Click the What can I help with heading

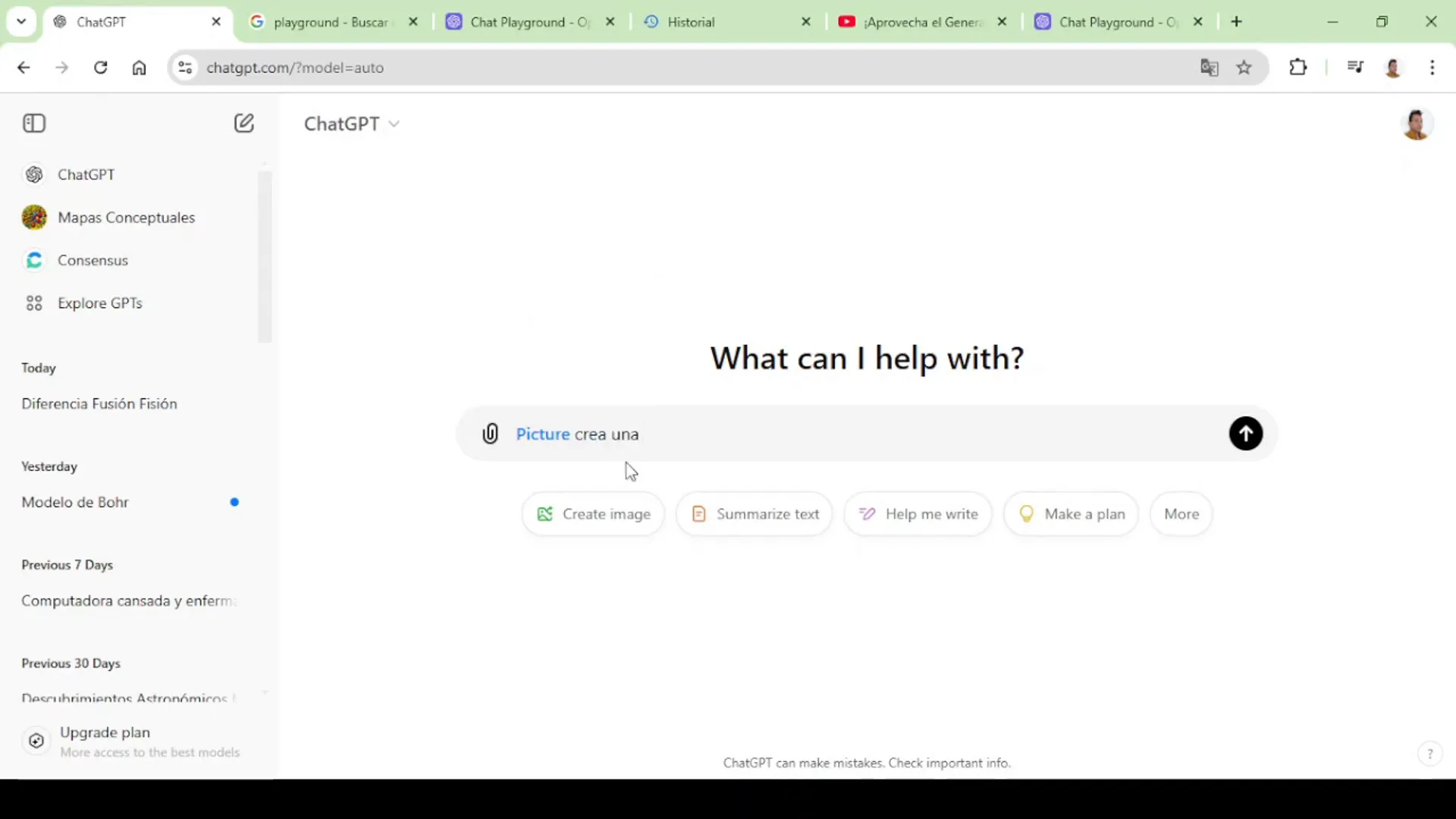[867, 358]
